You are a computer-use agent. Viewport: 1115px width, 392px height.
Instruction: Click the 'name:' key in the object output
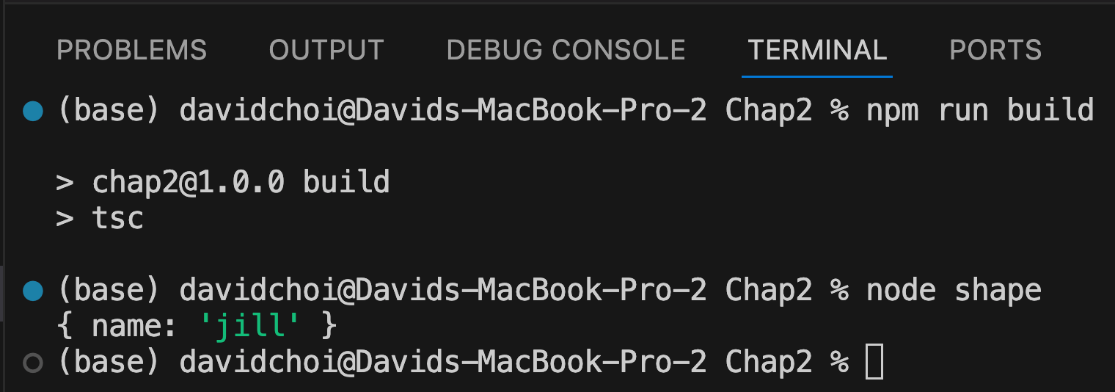[135, 327]
